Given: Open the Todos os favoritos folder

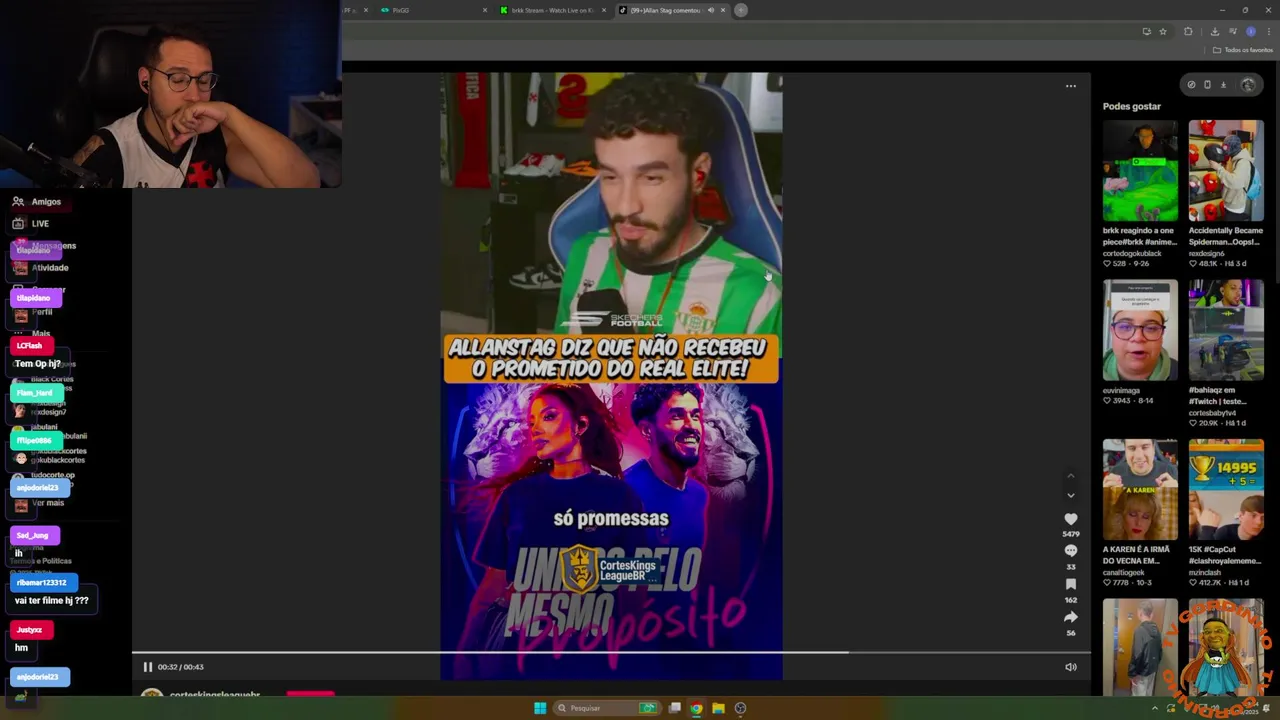Looking at the screenshot, I should tap(1243, 50).
